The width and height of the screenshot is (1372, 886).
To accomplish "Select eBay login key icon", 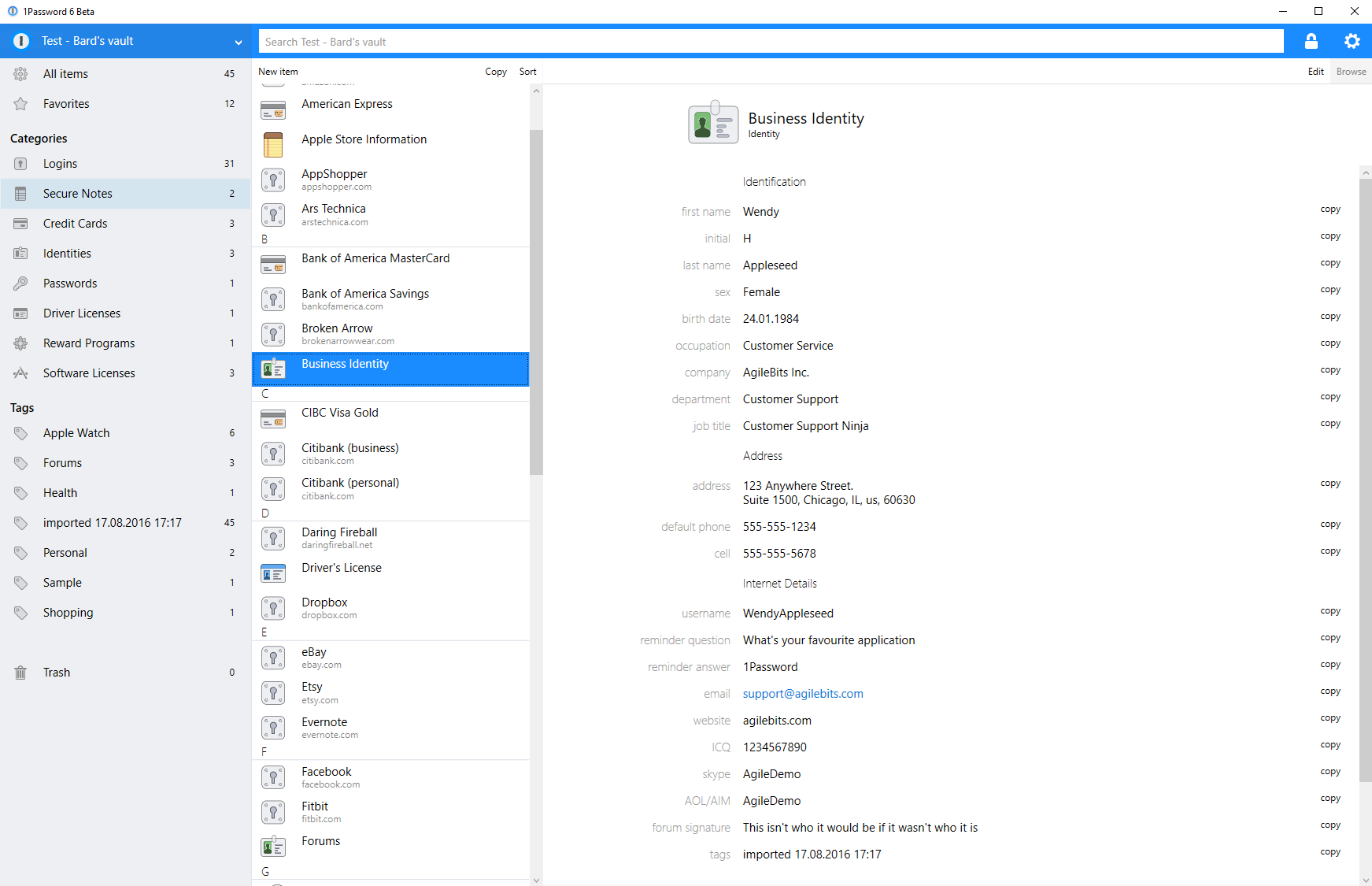I will (273, 658).
